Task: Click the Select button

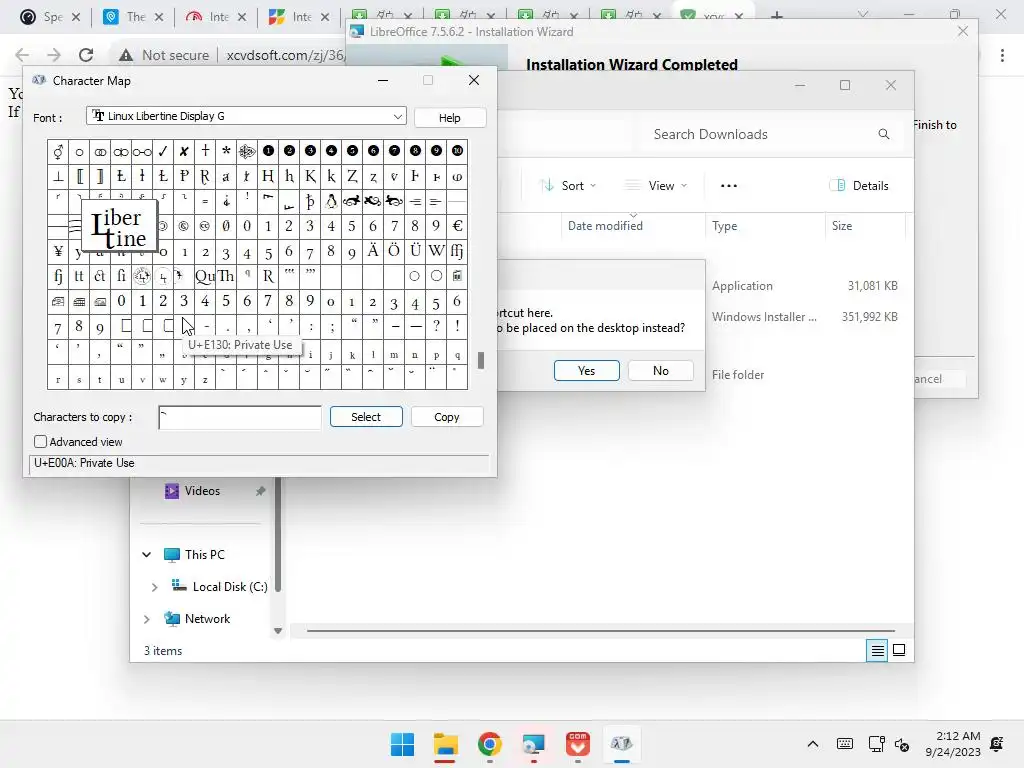Action: (x=366, y=417)
